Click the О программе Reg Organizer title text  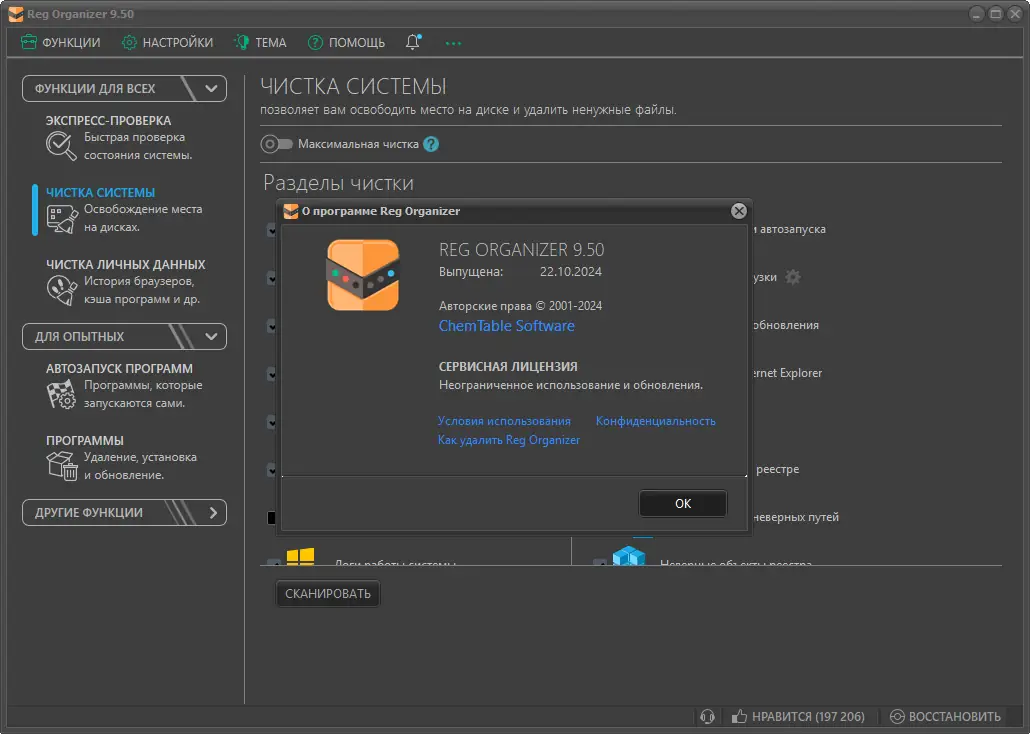(381, 211)
